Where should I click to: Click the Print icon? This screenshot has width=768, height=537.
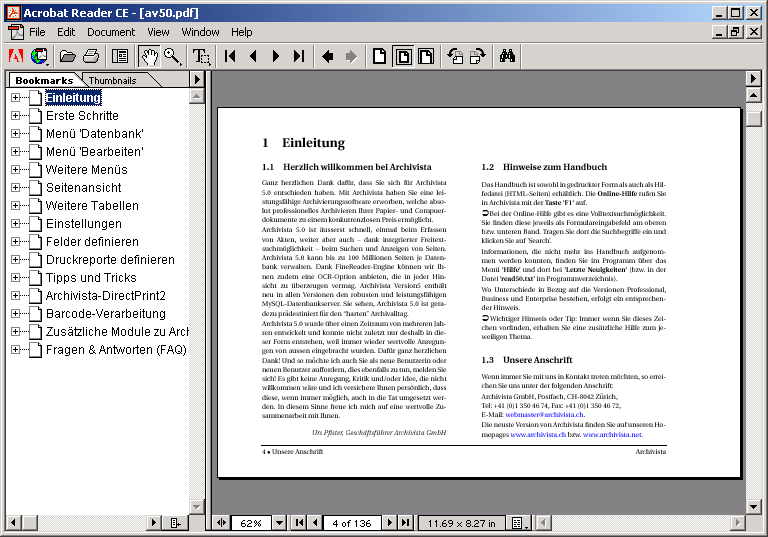tap(91, 56)
